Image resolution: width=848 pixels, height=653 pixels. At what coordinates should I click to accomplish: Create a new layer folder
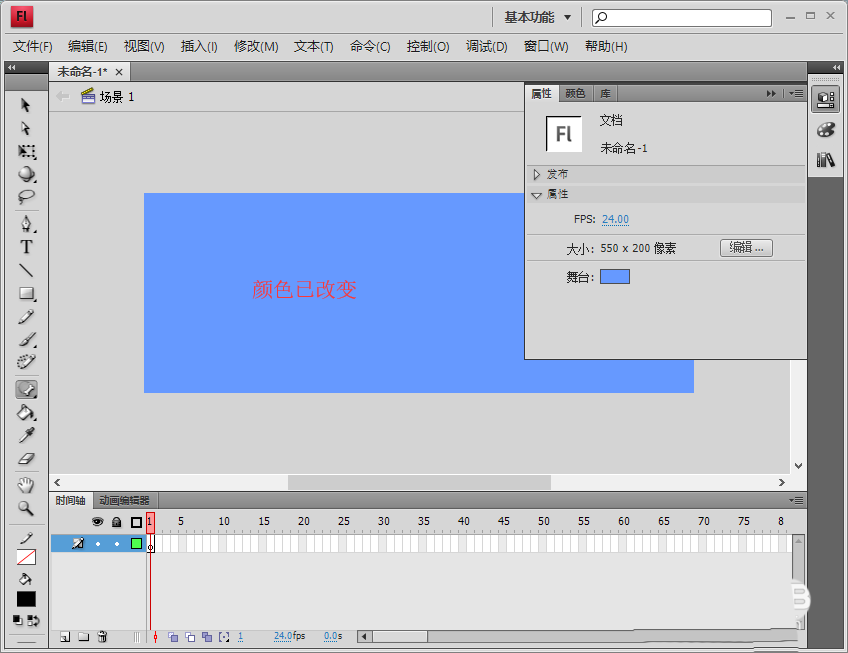[83, 637]
